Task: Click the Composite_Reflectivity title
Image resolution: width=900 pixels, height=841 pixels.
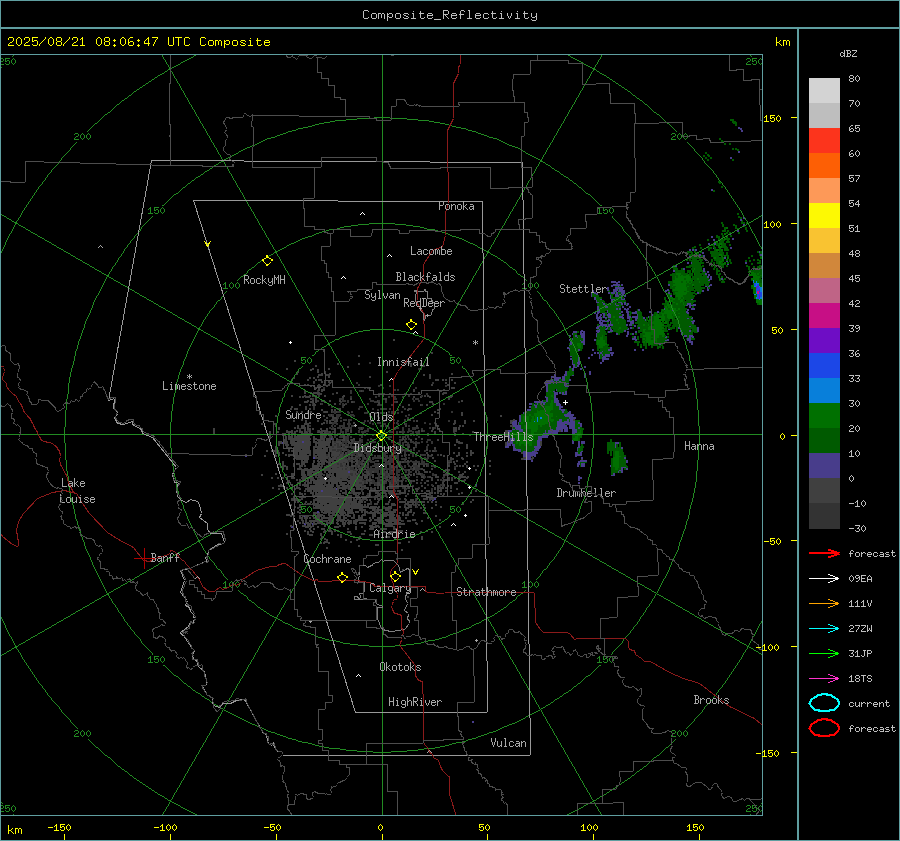Action: [450, 15]
